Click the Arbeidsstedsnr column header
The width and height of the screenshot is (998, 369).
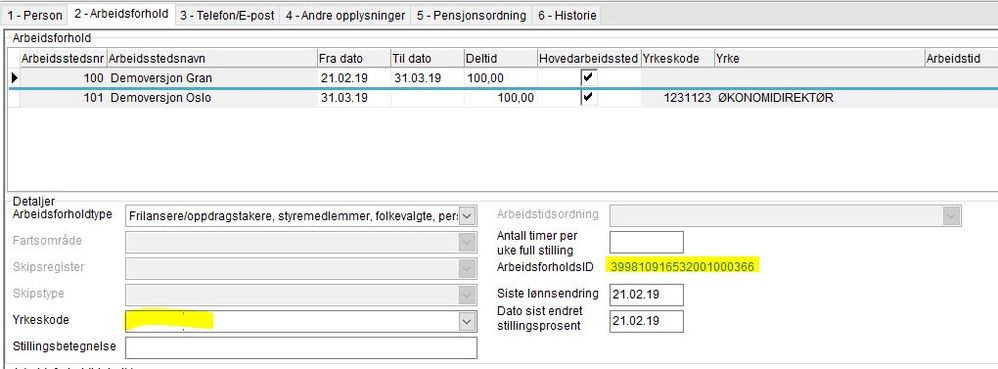click(x=63, y=59)
